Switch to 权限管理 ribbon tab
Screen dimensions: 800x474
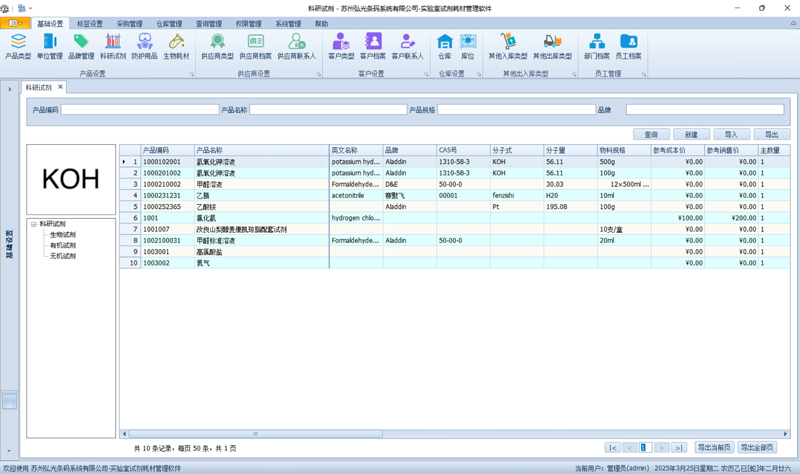tap(248, 23)
